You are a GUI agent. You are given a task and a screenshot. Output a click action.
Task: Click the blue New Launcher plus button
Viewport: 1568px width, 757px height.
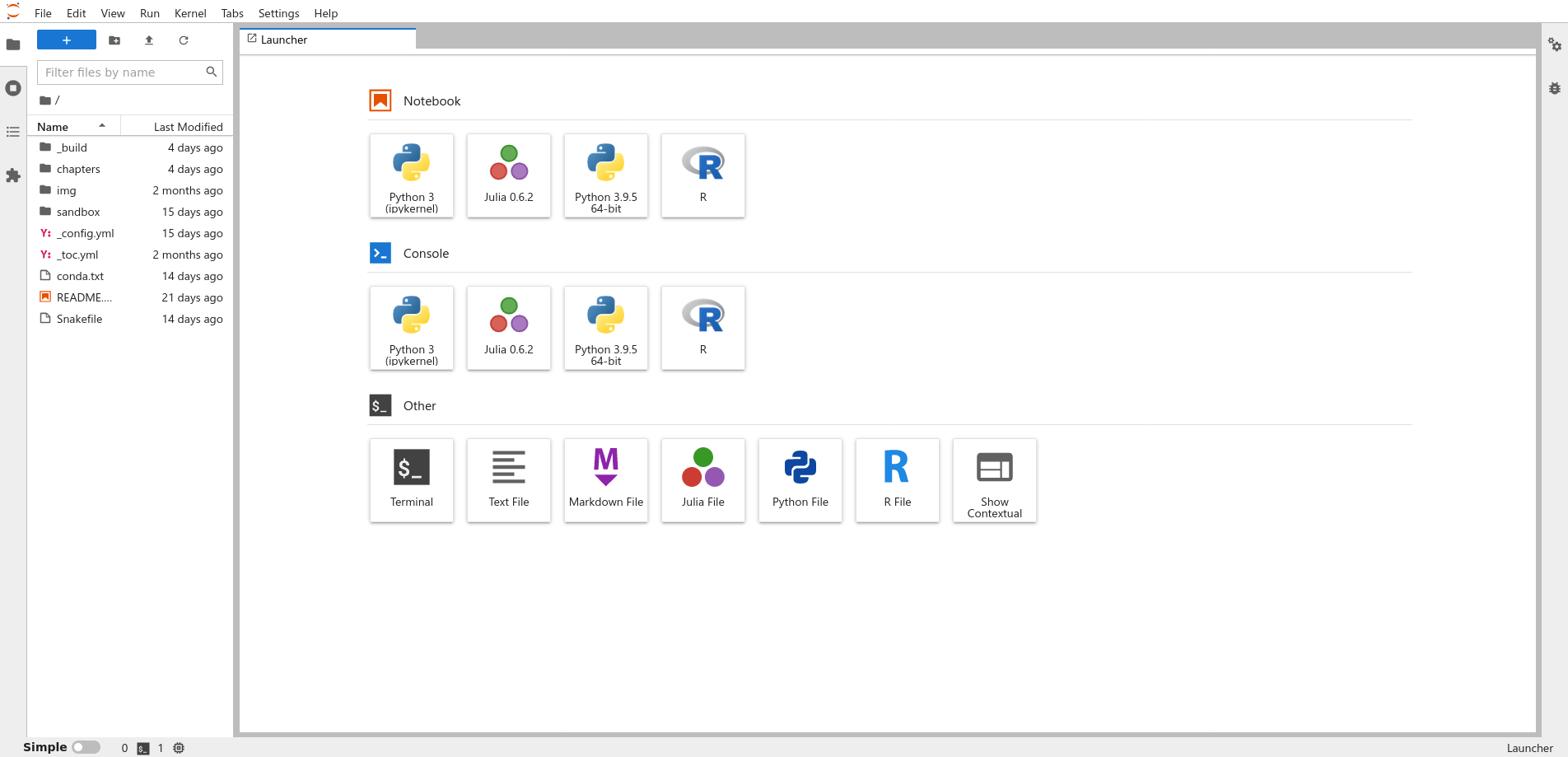67,40
